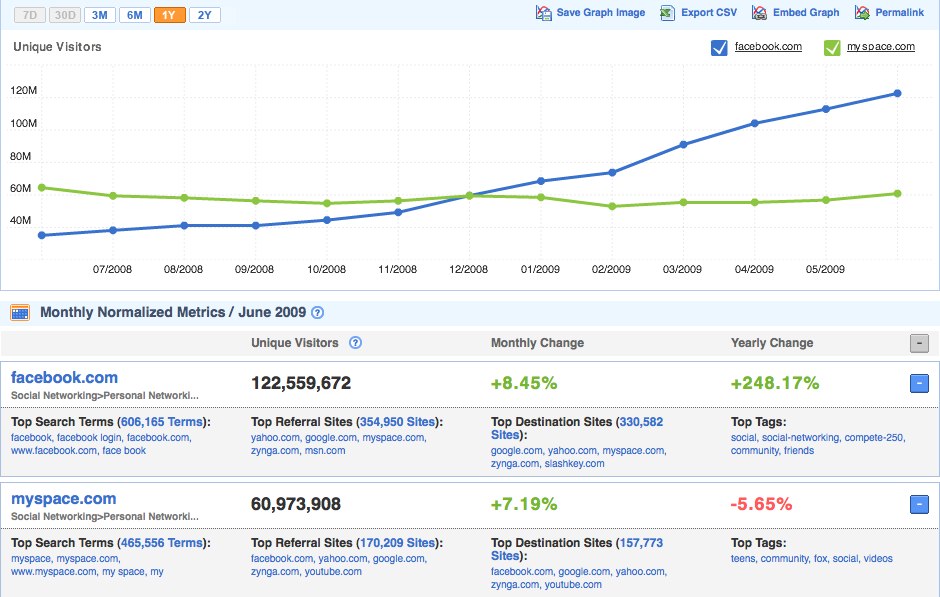Open the facebook.com site title in metrics table
This screenshot has width=940, height=597.
click(x=64, y=378)
